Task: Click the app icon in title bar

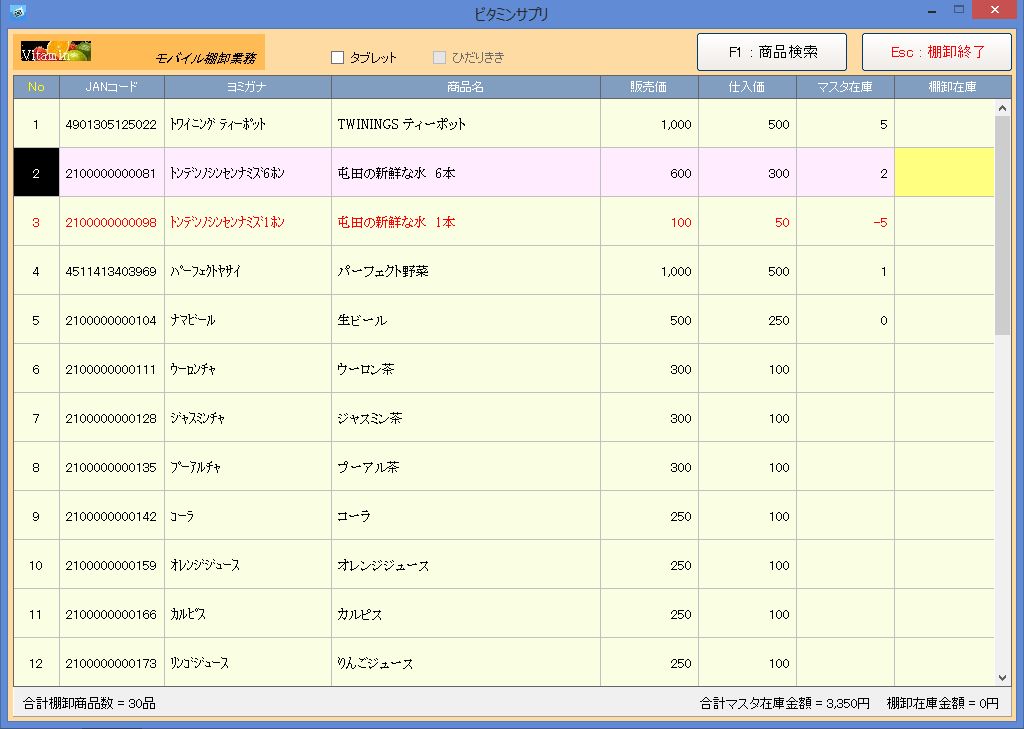Action: pyautogui.click(x=17, y=12)
